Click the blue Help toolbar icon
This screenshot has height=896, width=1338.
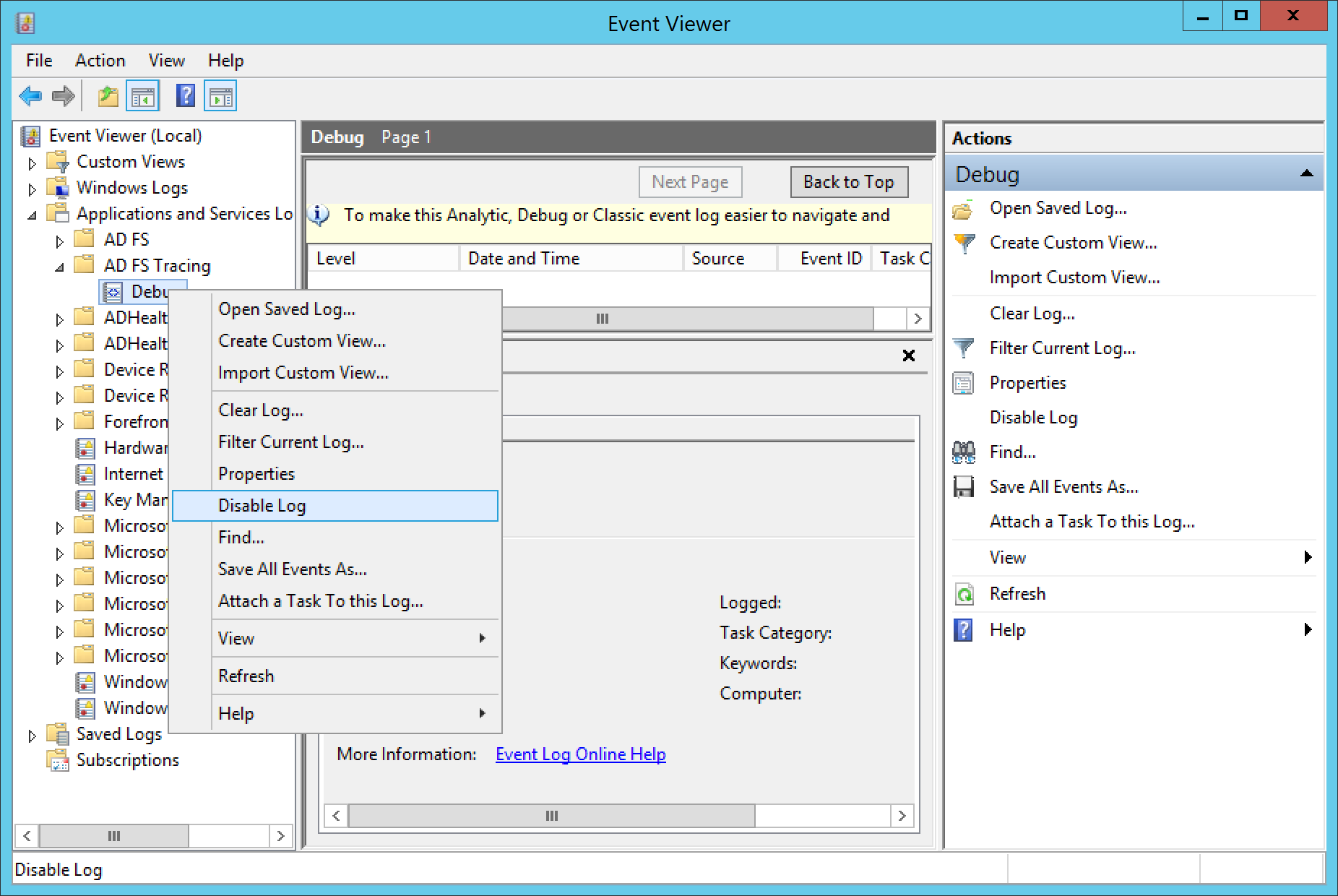tap(186, 96)
